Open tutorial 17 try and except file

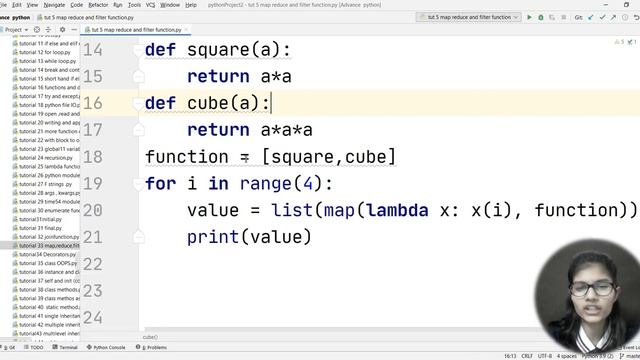coord(46,96)
